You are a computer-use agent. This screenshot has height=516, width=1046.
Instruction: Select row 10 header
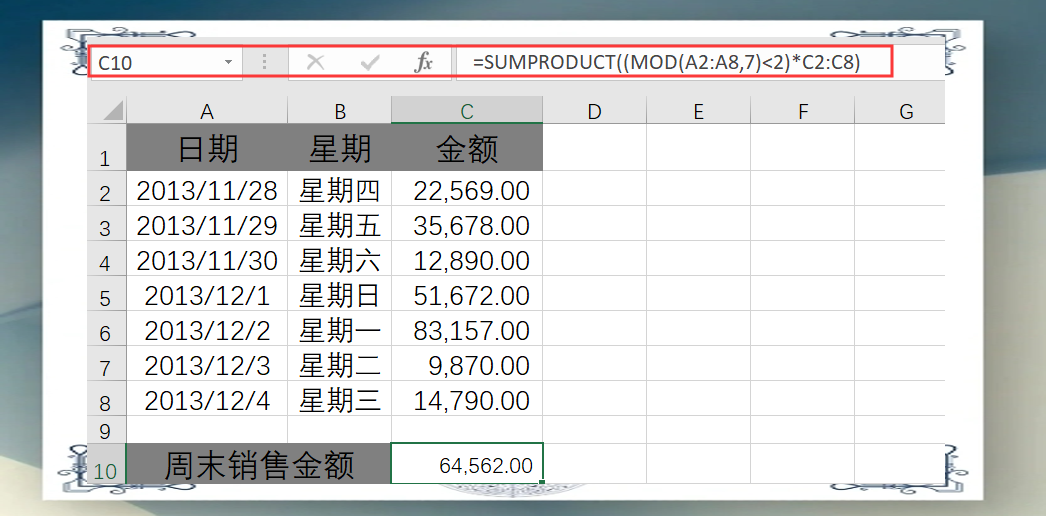click(x=107, y=463)
